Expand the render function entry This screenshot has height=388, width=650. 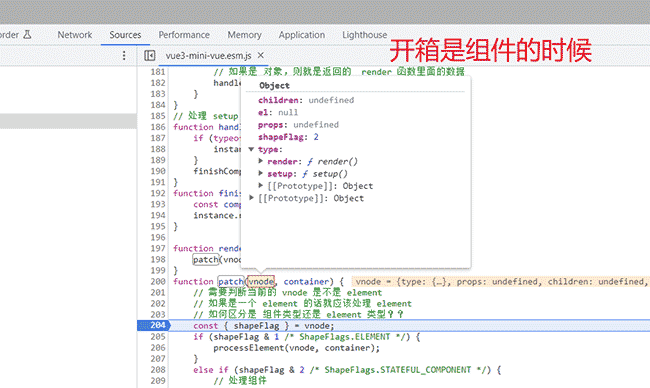tap(261, 161)
